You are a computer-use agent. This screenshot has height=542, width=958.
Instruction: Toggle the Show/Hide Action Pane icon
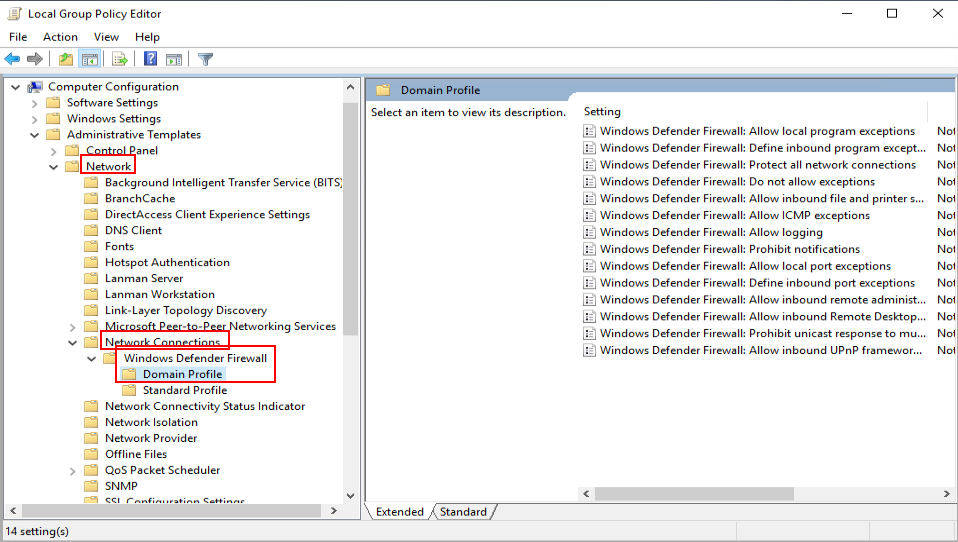(174, 59)
